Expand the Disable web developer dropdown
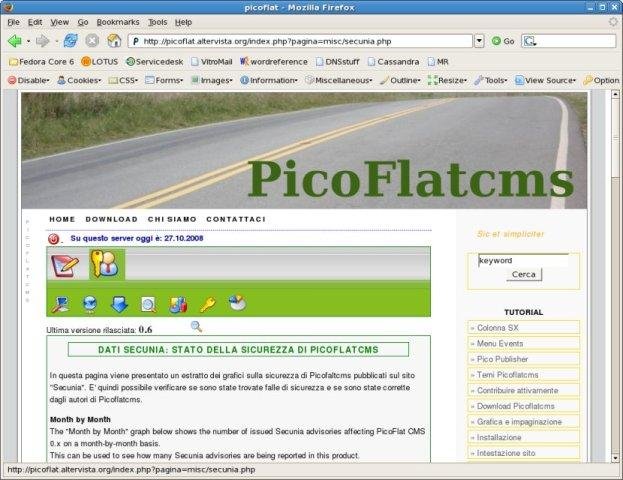 [29, 80]
